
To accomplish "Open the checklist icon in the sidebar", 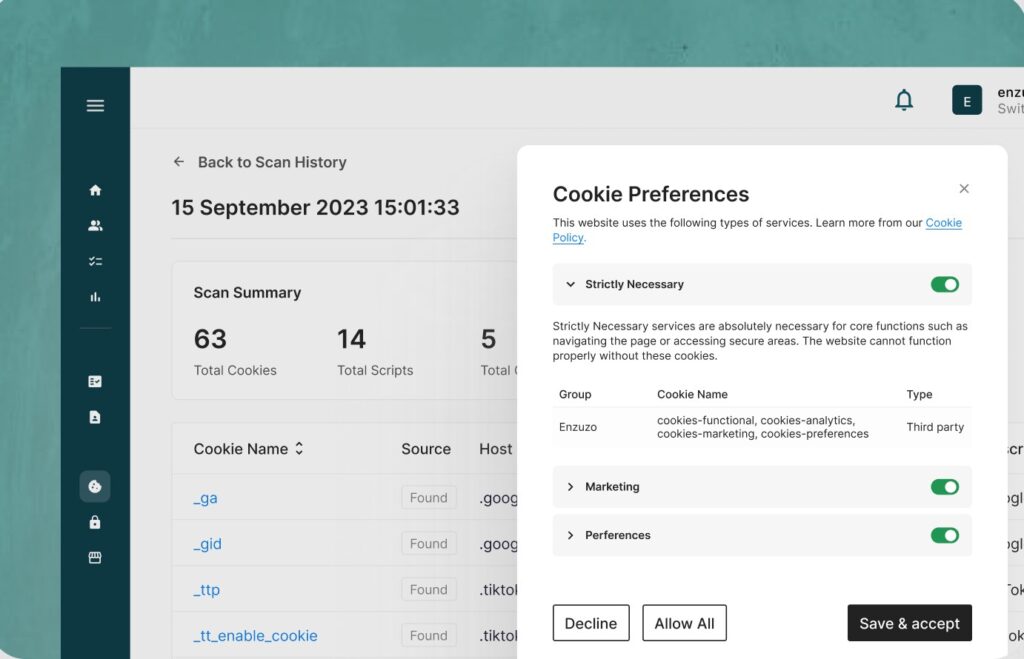I will [x=95, y=261].
